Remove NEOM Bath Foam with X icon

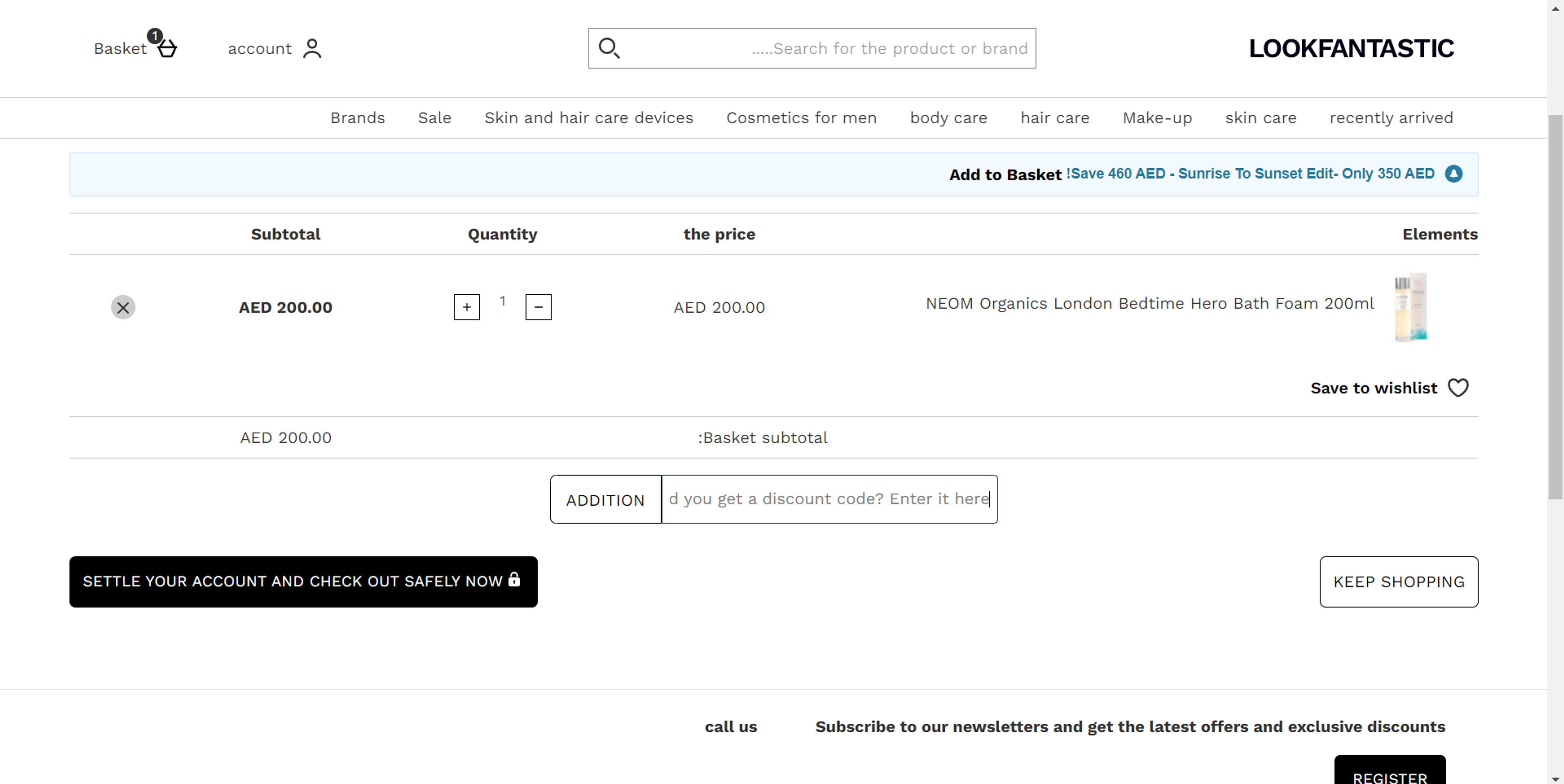(123, 308)
